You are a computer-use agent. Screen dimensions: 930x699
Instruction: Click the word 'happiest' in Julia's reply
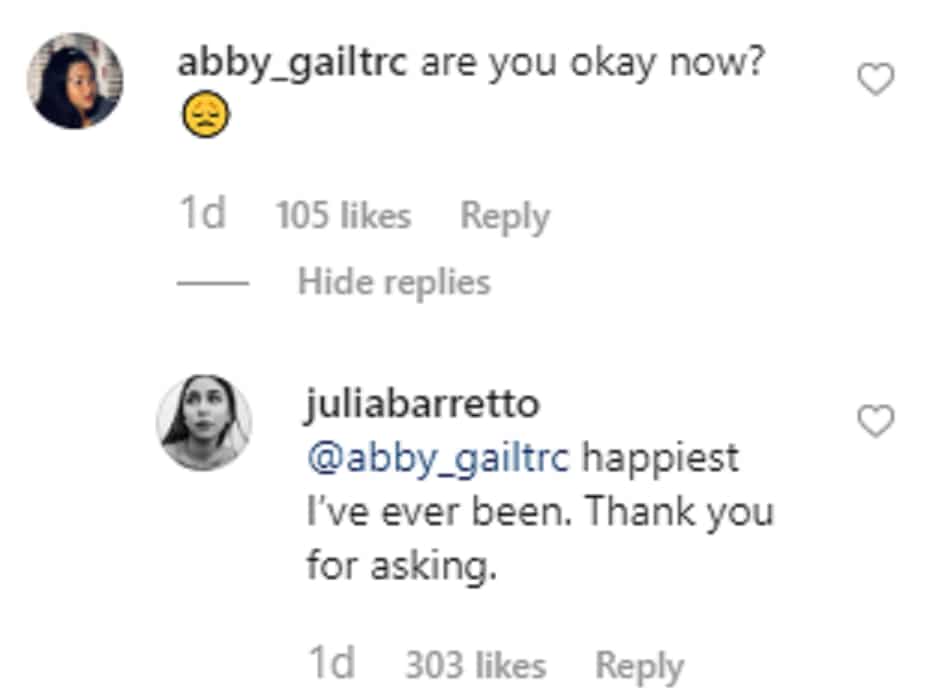(660, 458)
